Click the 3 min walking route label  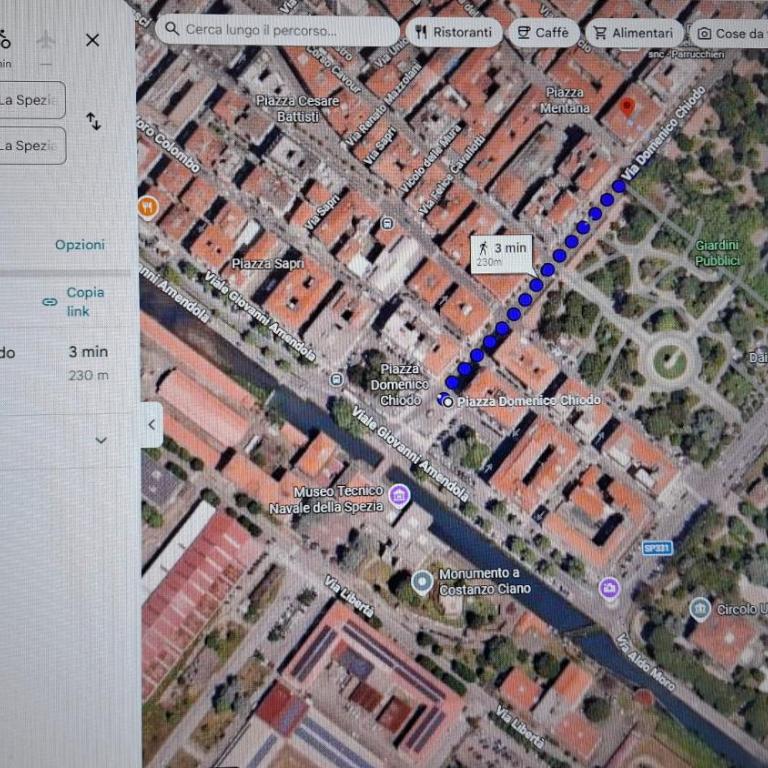point(502,253)
